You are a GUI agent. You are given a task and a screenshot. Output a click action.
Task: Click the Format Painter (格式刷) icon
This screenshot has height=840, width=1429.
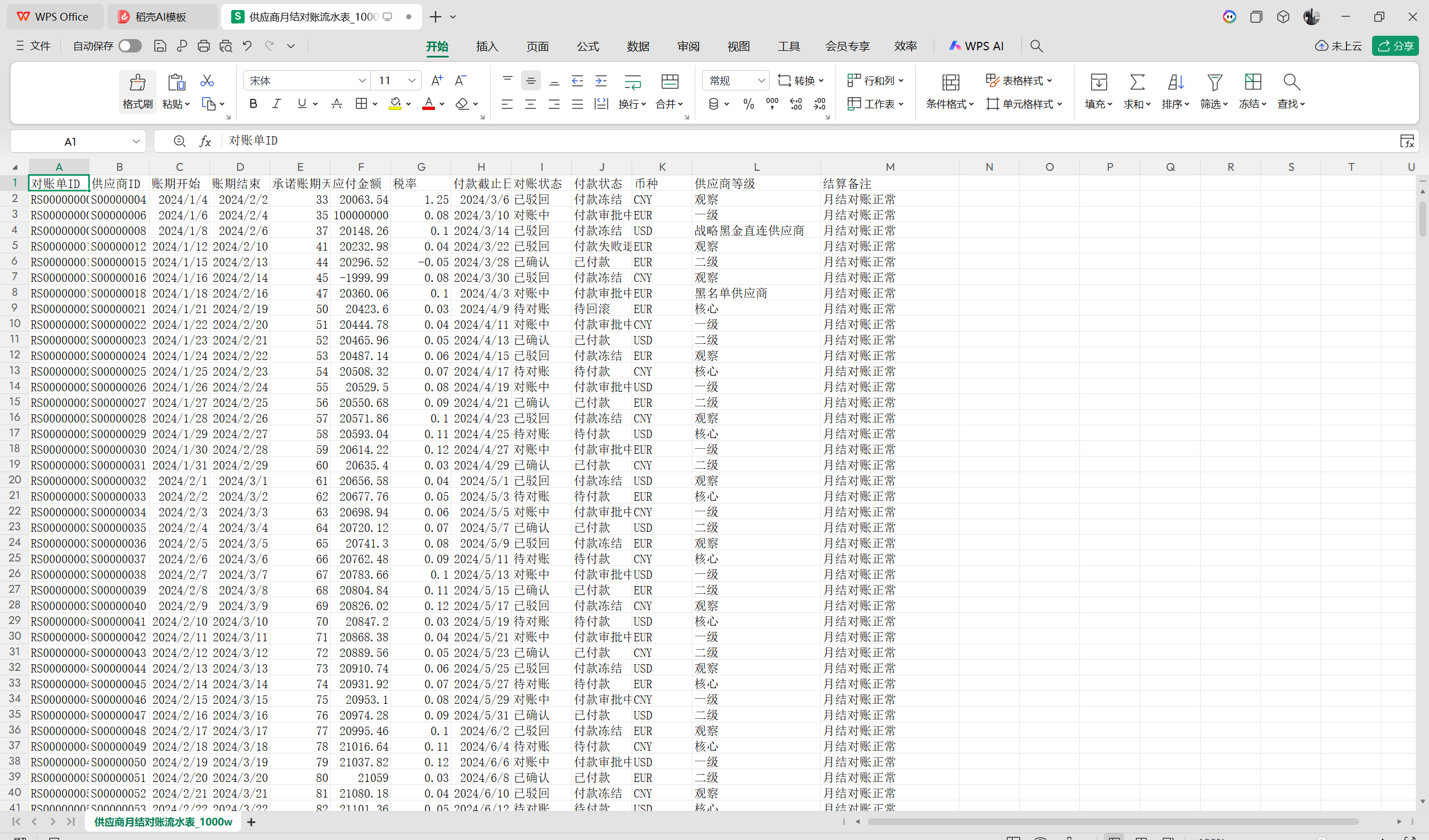(x=137, y=83)
